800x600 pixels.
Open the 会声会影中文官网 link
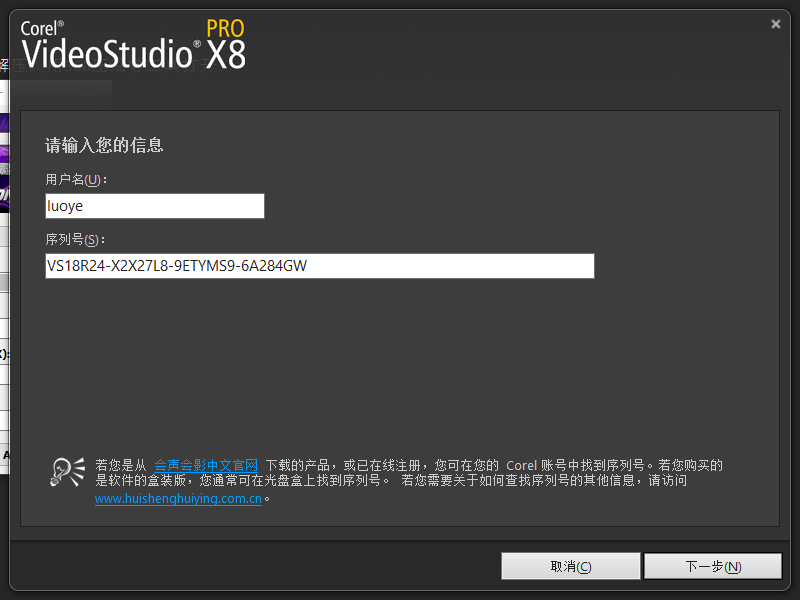205,465
